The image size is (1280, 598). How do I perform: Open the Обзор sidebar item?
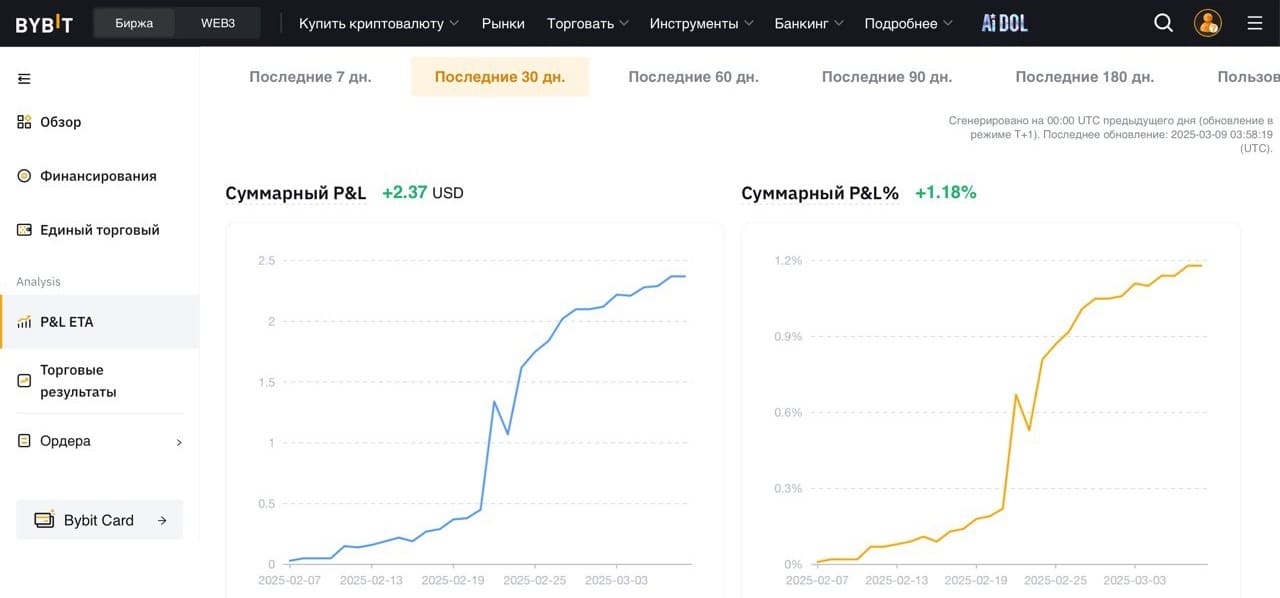coord(100,122)
